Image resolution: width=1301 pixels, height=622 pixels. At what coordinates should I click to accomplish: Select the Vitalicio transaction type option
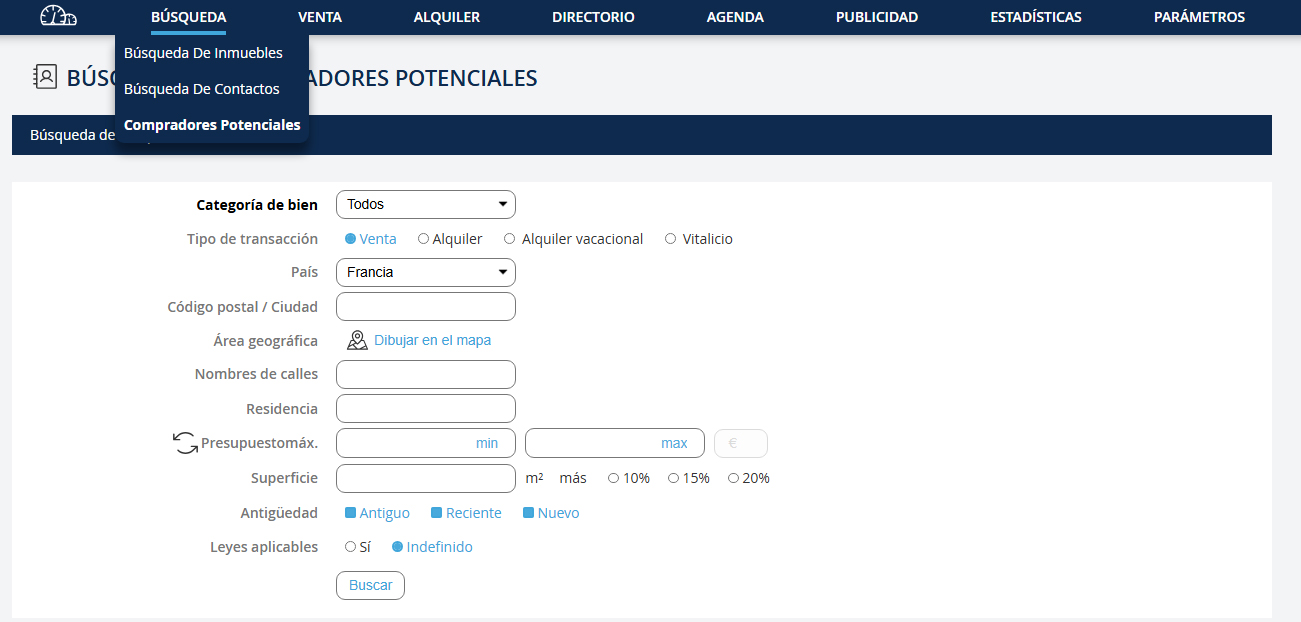click(670, 239)
